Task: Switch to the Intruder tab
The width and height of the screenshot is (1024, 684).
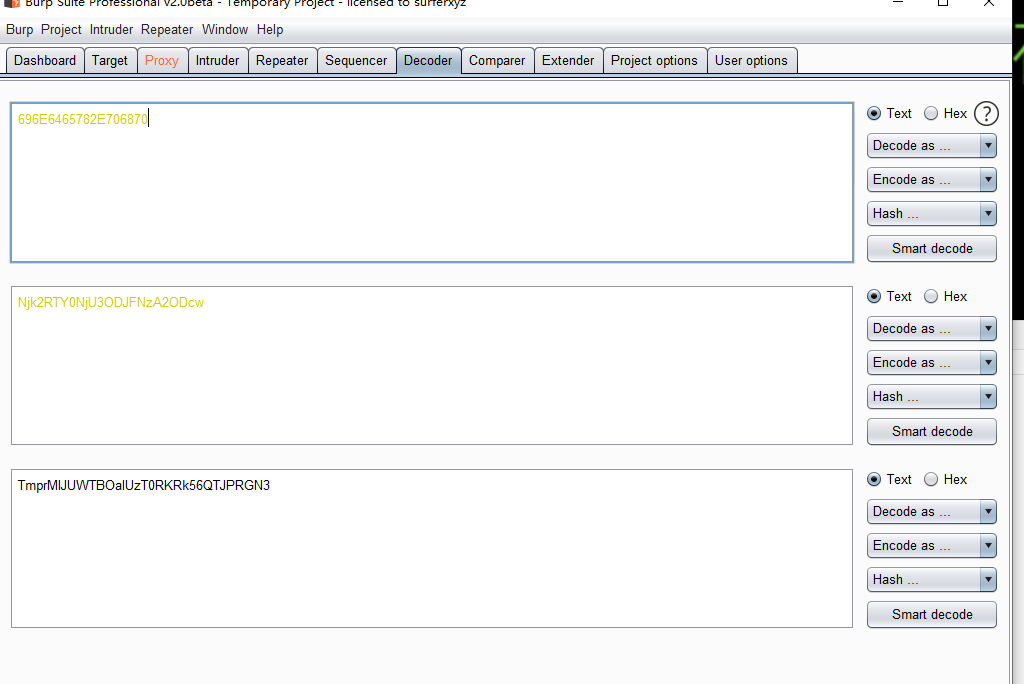Action: click(217, 61)
